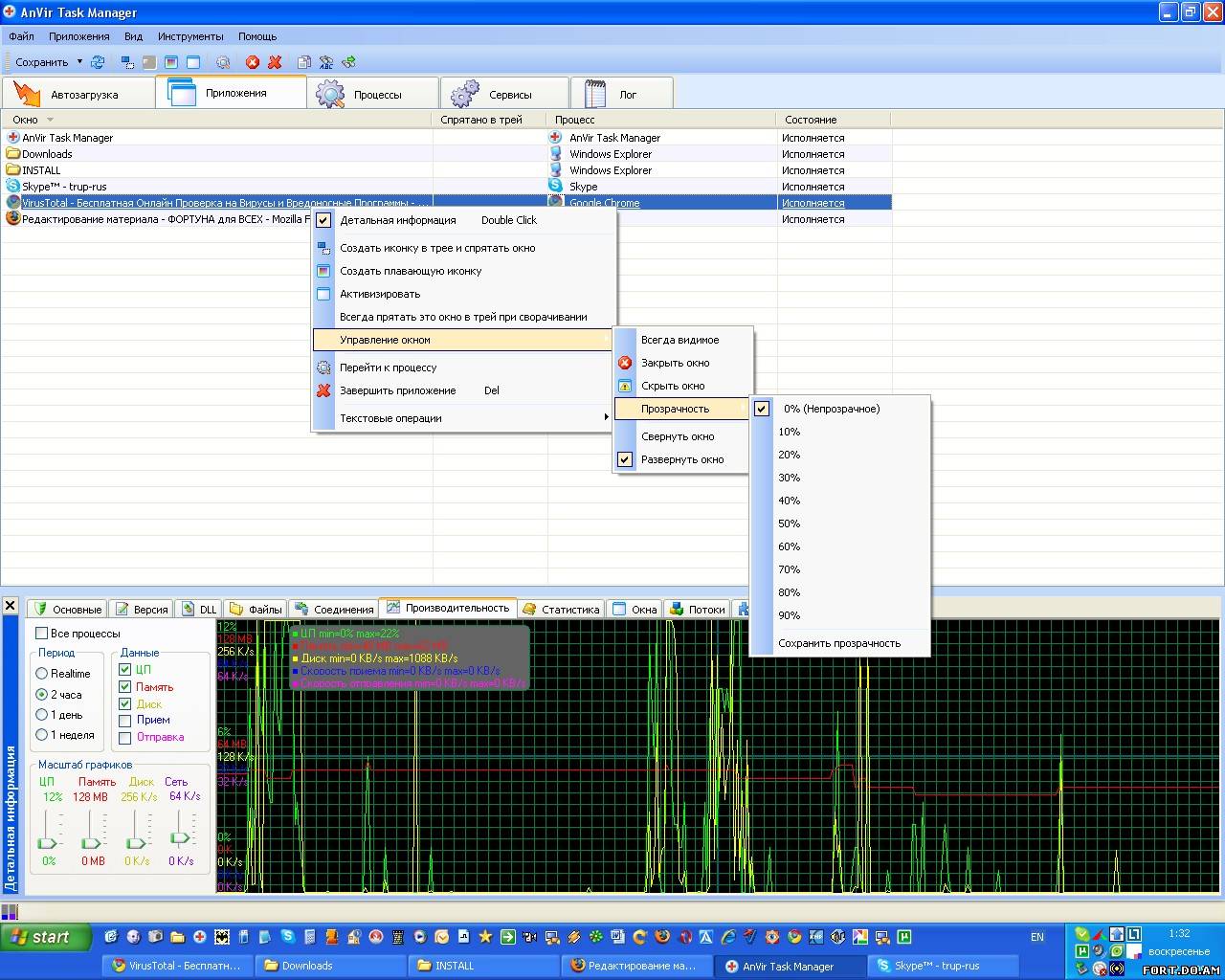Image resolution: width=1225 pixels, height=980 pixels.
Task: Uncheck the ЦП data checkbox
Action: point(124,669)
